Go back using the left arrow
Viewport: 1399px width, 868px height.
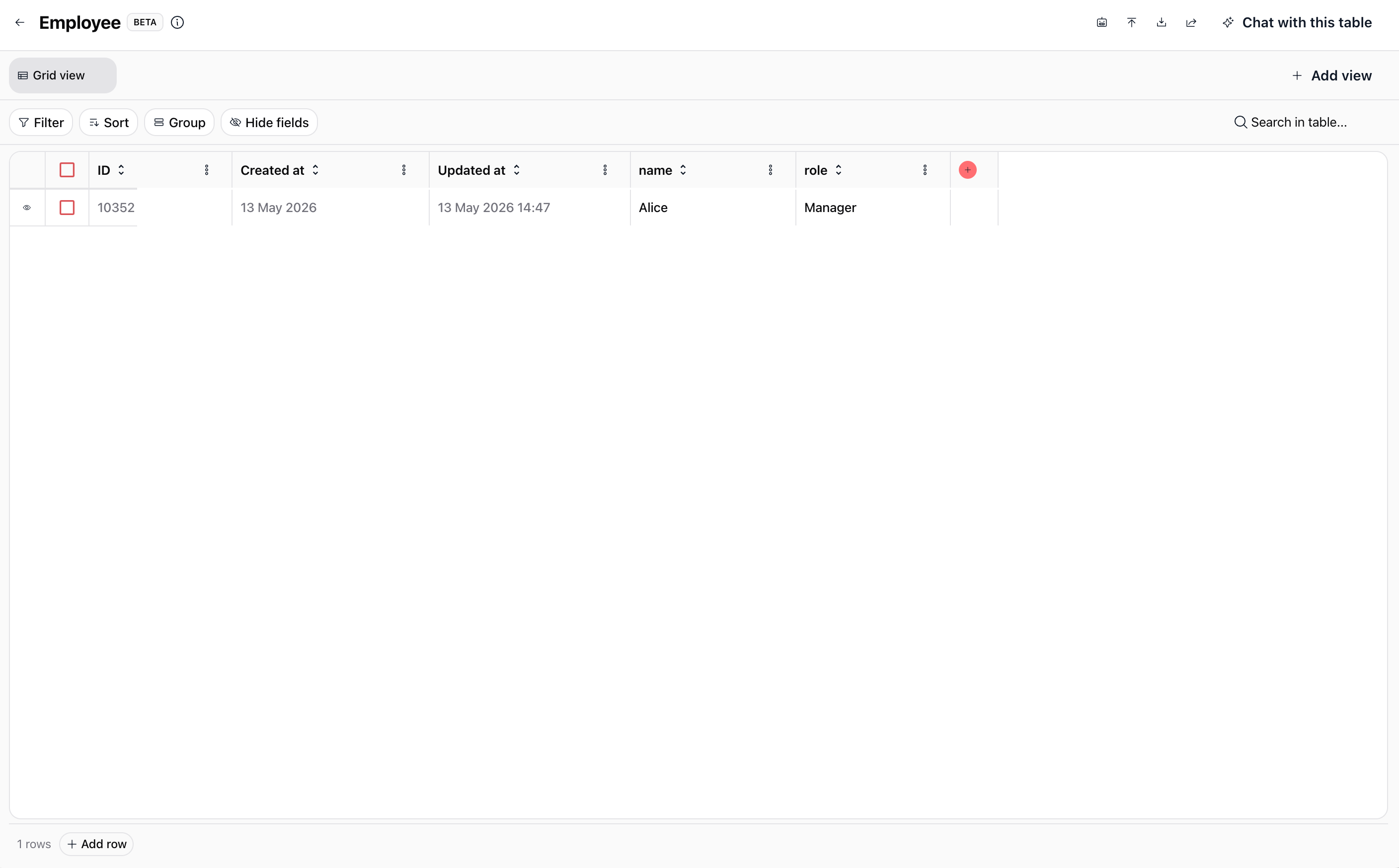(20, 22)
